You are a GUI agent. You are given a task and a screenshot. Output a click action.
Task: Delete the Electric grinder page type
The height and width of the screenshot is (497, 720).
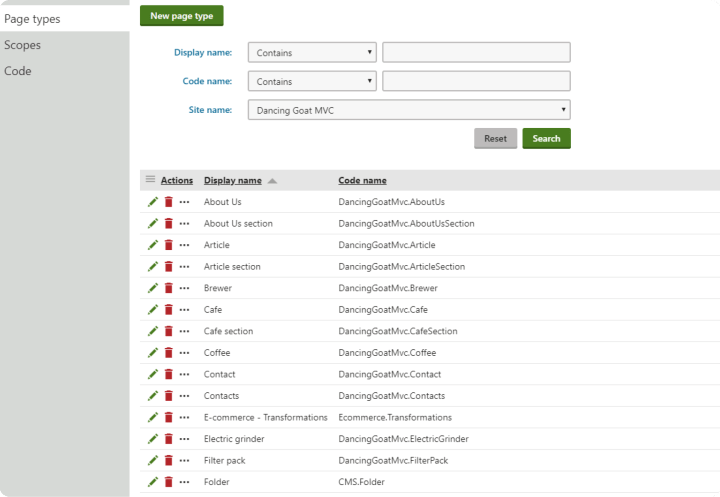tap(169, 439)
